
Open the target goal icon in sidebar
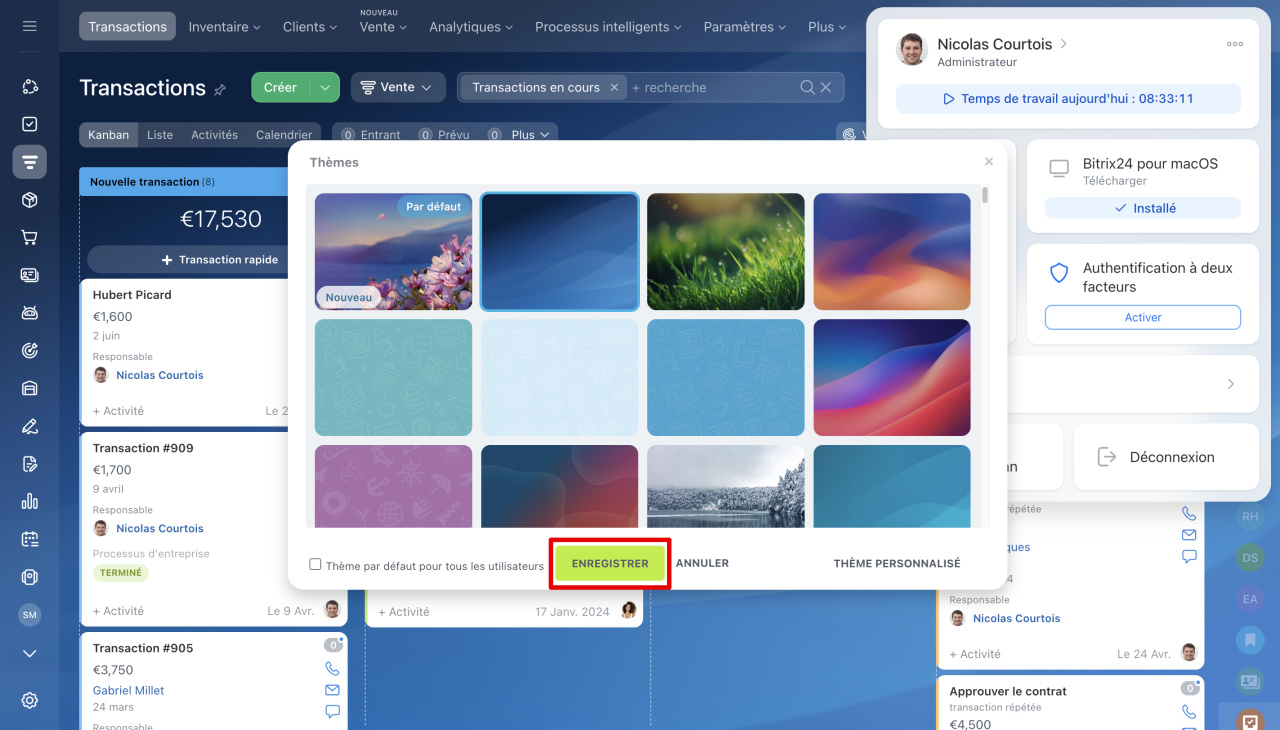[29, 350]
